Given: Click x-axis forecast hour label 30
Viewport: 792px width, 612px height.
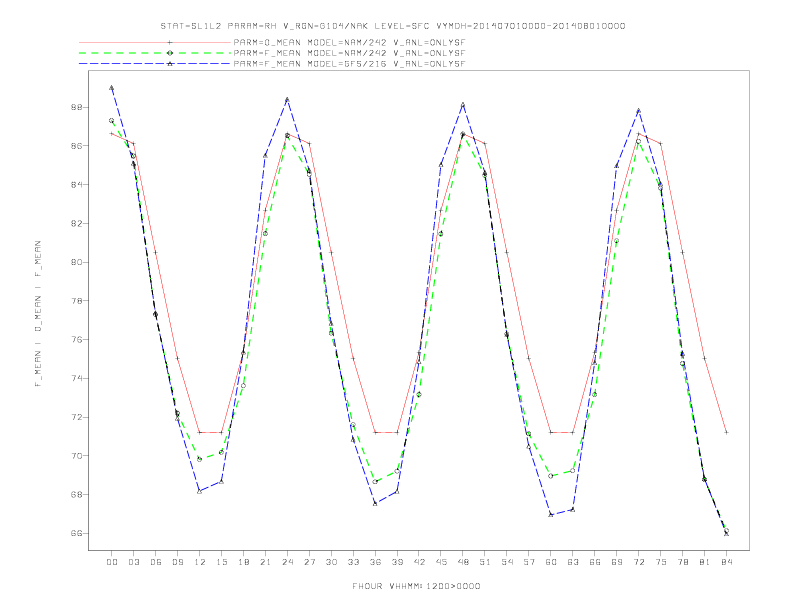Looking at the screenshot, I should (x=331, y=562).
